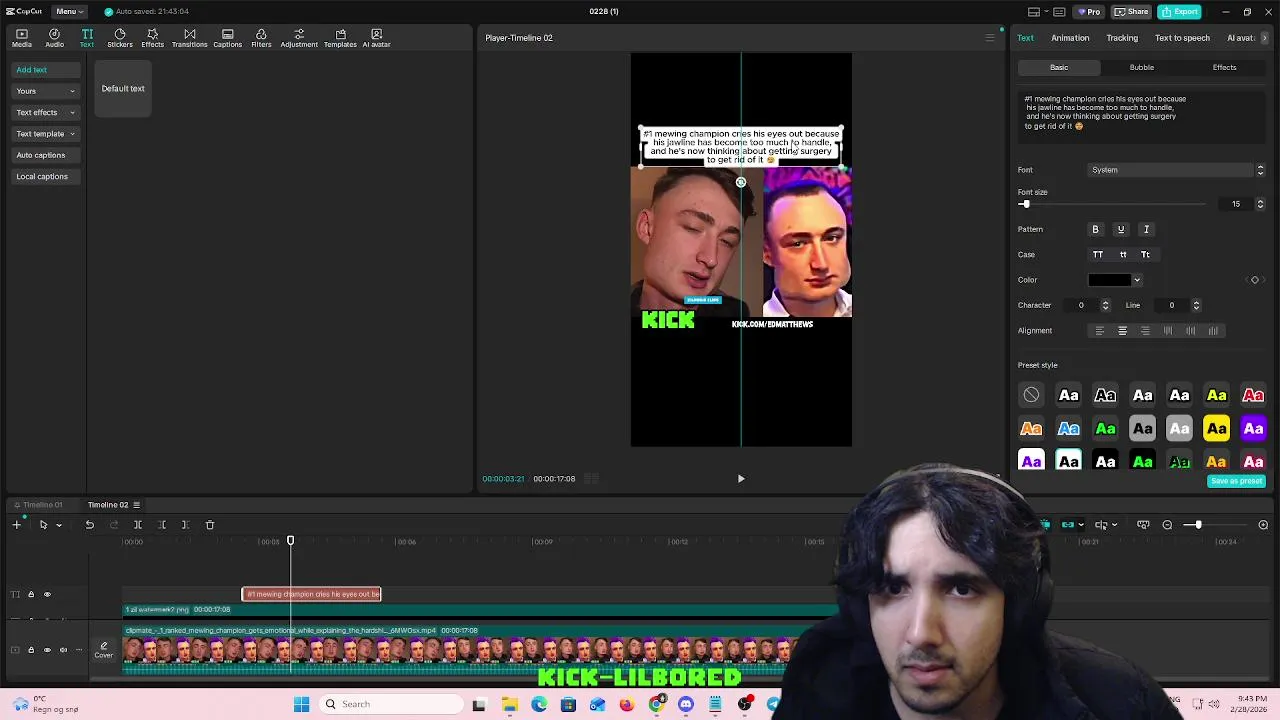
Task: Mute the main video track audio
Action: coord(63,650)
